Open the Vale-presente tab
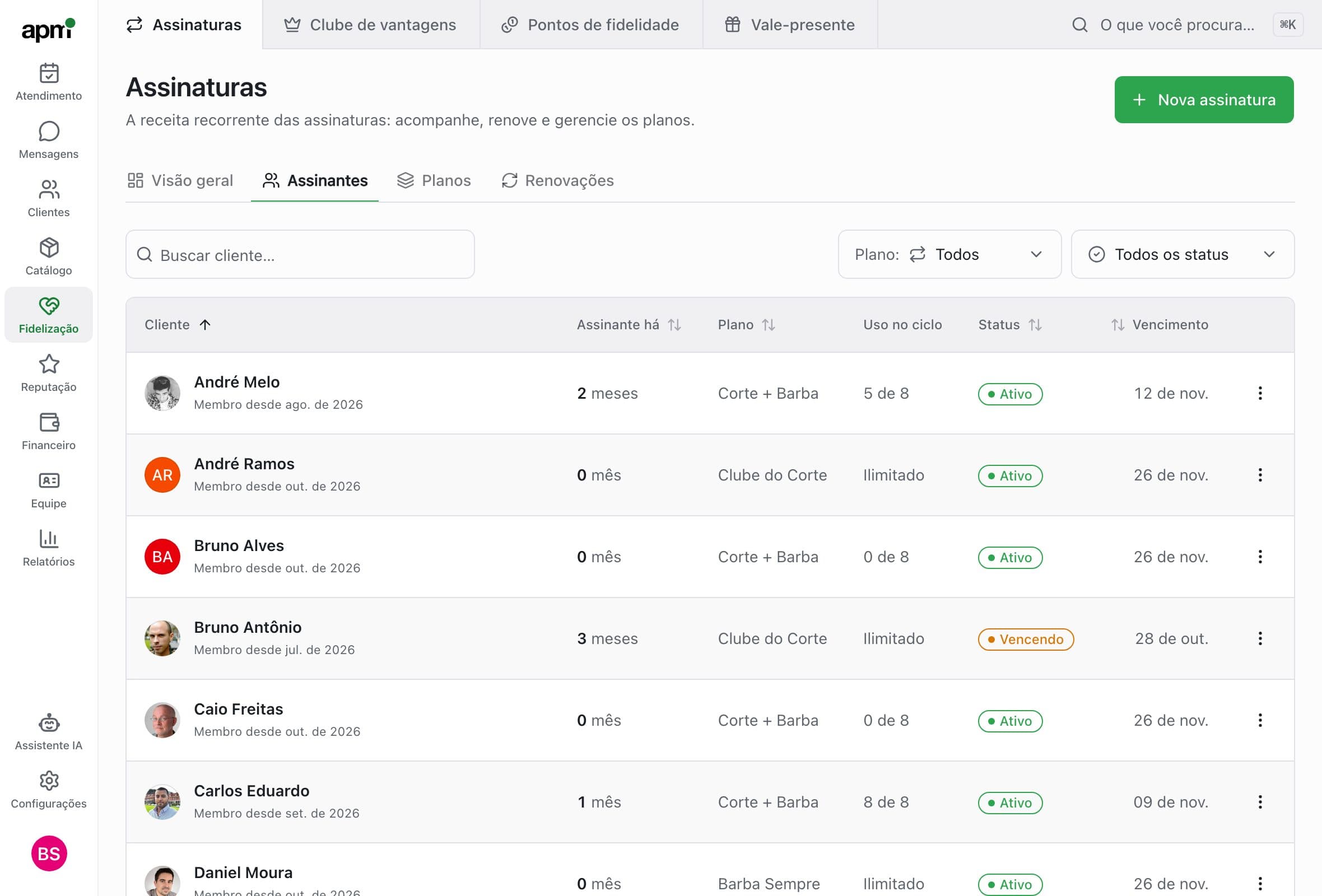This screenshot has width=1322, height=896. 790,25
